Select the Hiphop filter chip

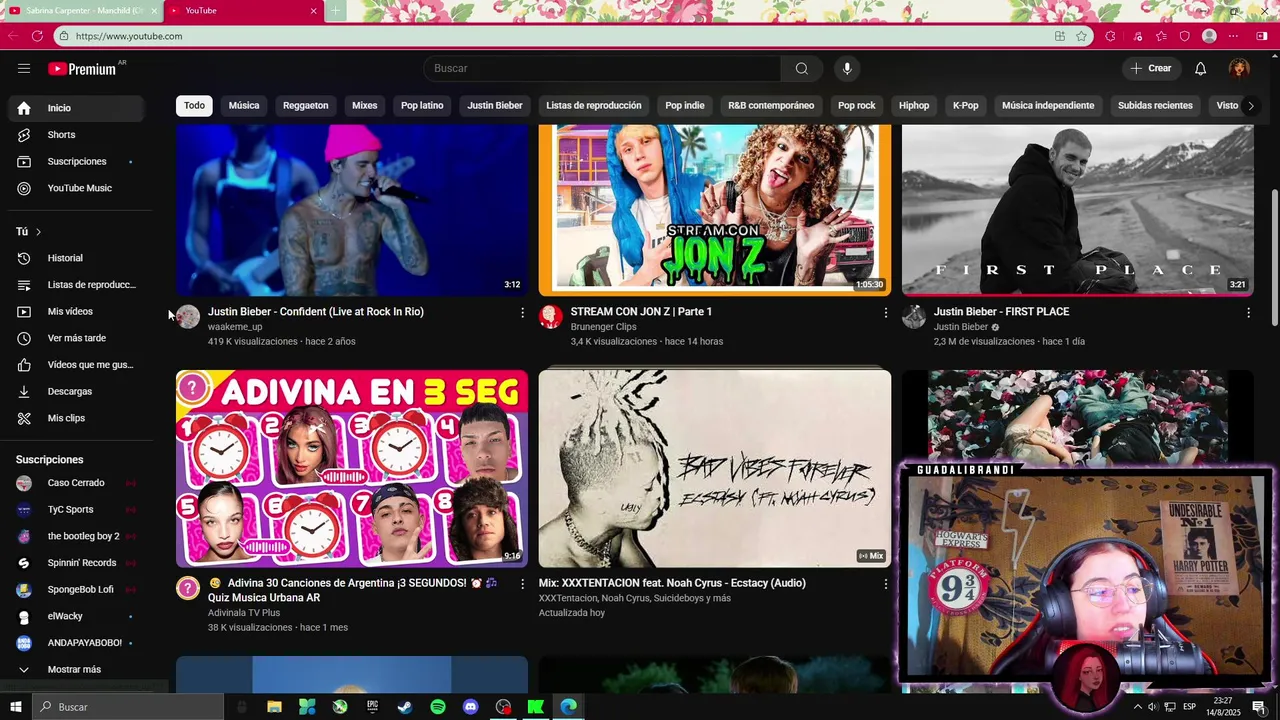pyautogui.click(x=914, y=105)
